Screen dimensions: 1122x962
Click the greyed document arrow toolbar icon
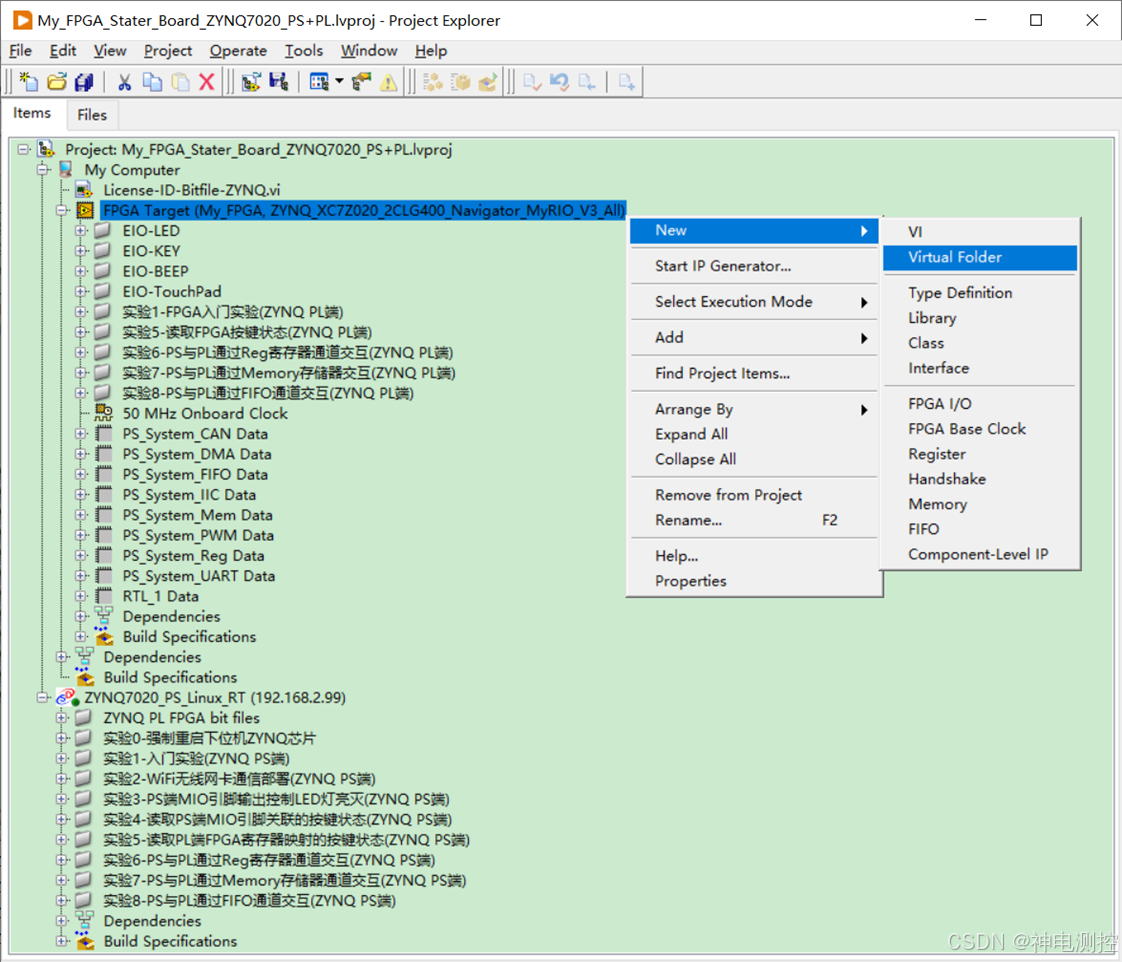[x=587, y=82]
